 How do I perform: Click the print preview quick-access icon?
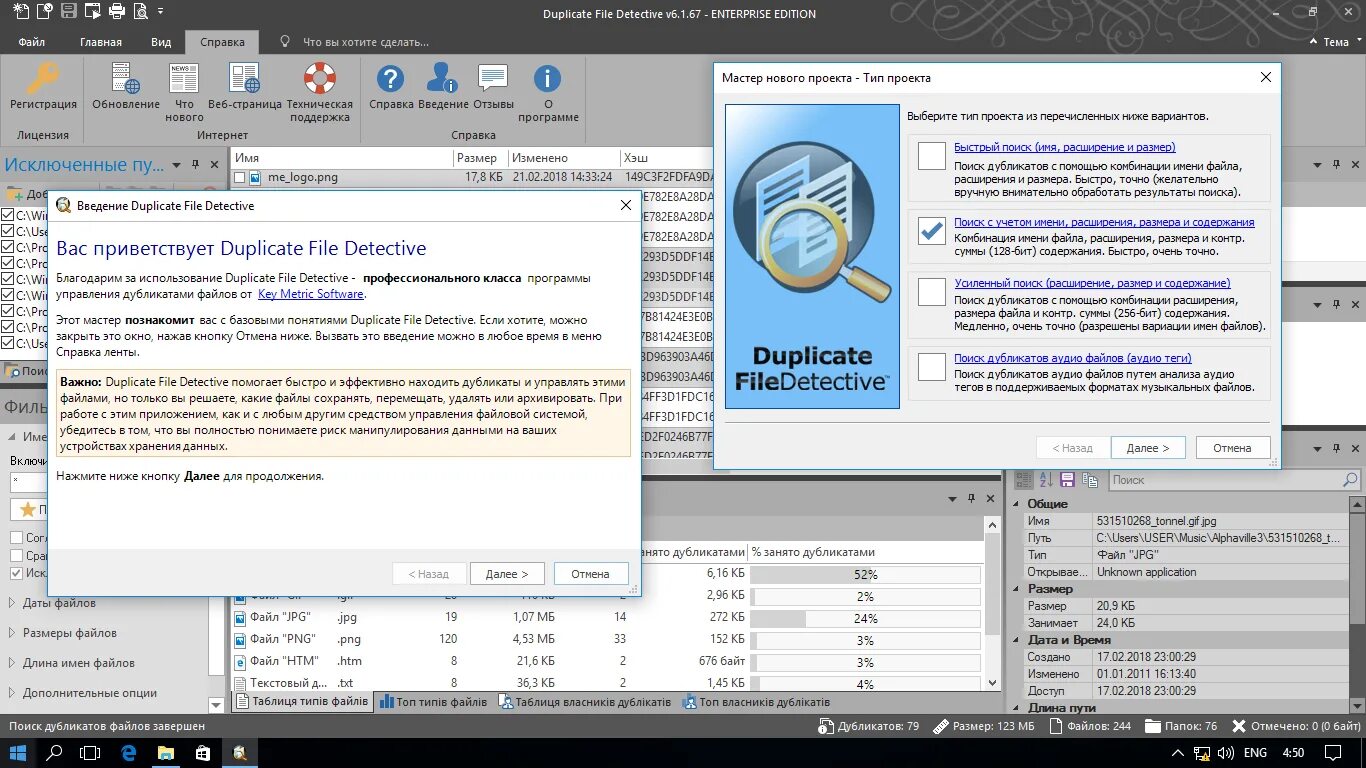pos(141,13)
